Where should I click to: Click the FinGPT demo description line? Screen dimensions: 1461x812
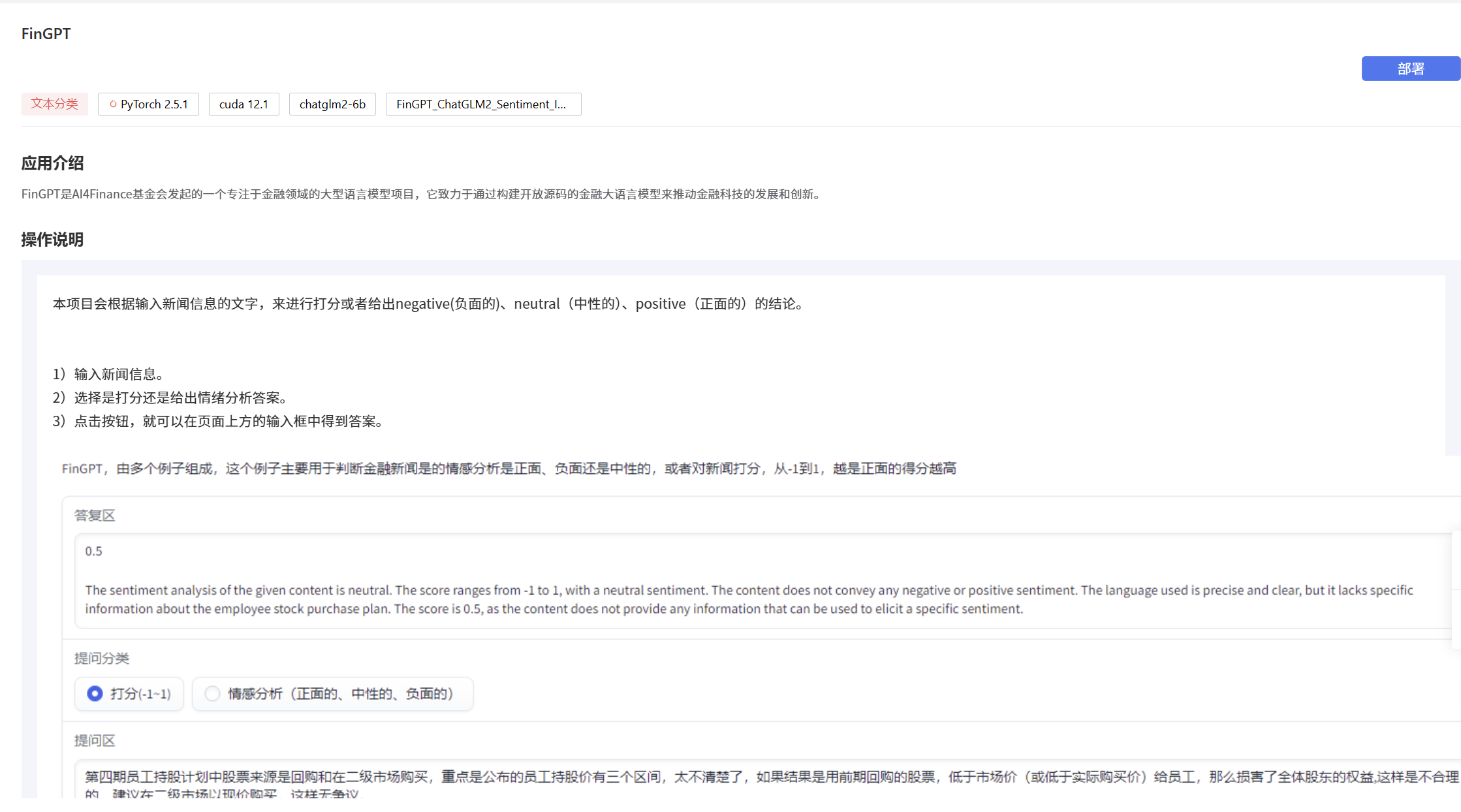click(x=509, y=469)
